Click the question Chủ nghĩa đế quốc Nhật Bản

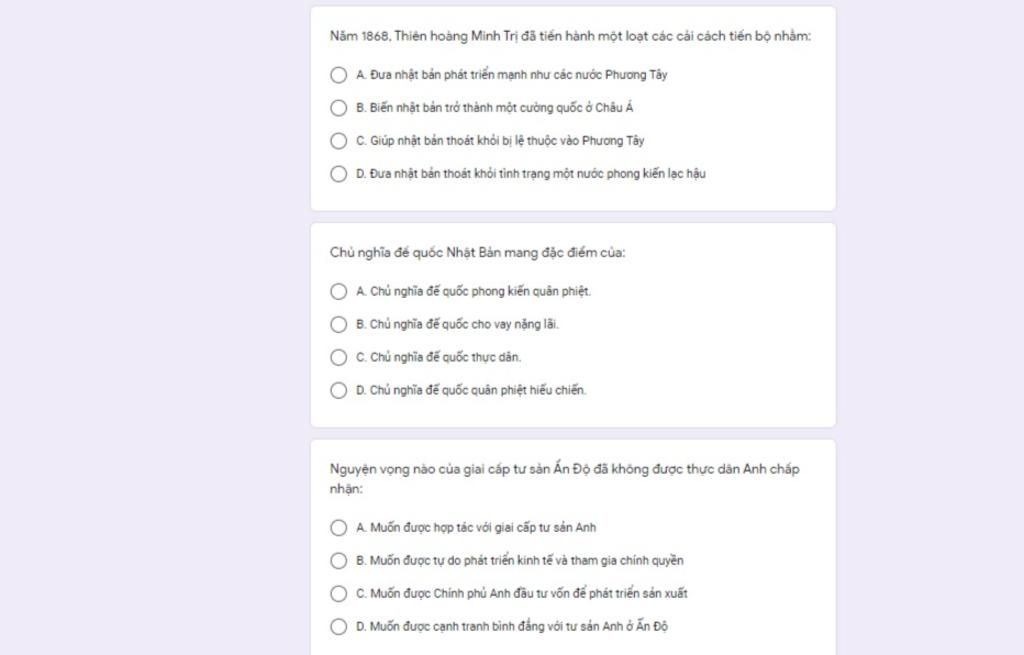coord(477,253)
